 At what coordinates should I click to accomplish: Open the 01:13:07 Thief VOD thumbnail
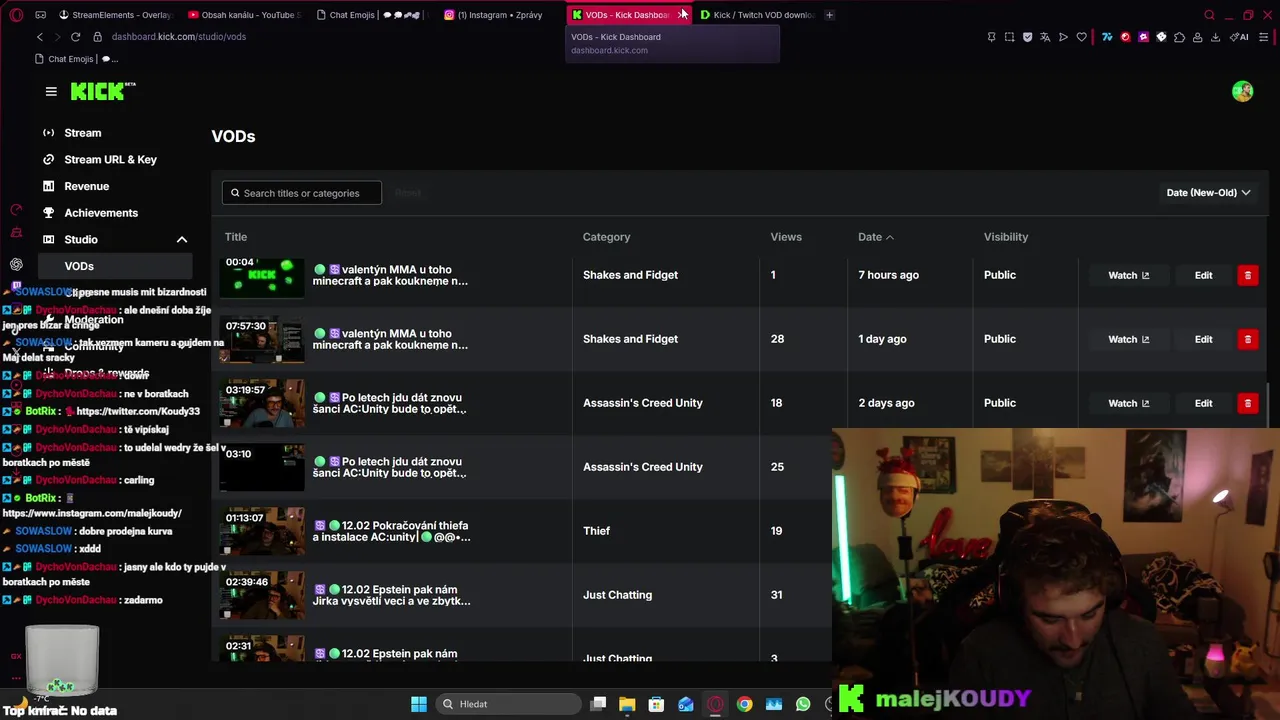[262, 532]
